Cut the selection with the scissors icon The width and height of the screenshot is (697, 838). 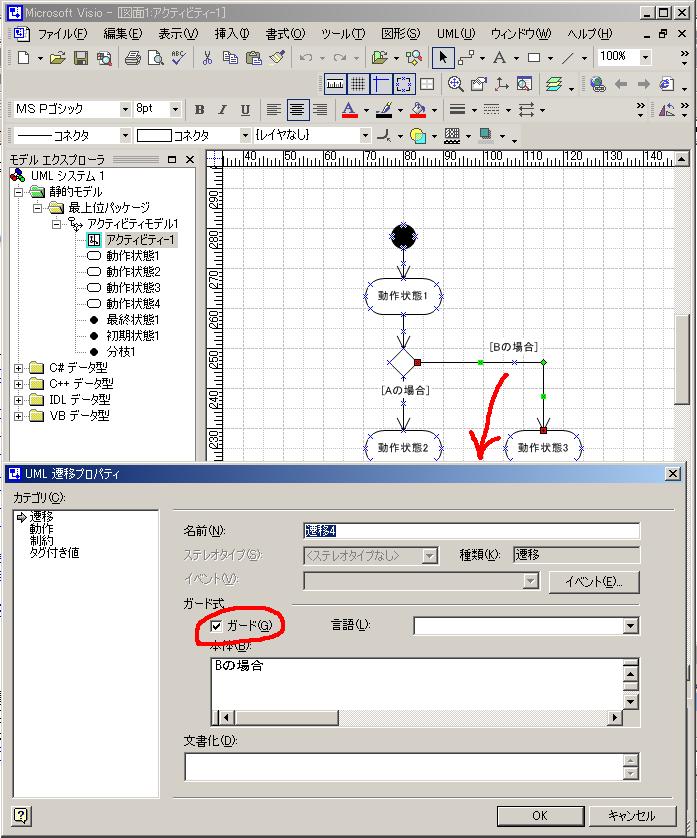pos(207,58)
